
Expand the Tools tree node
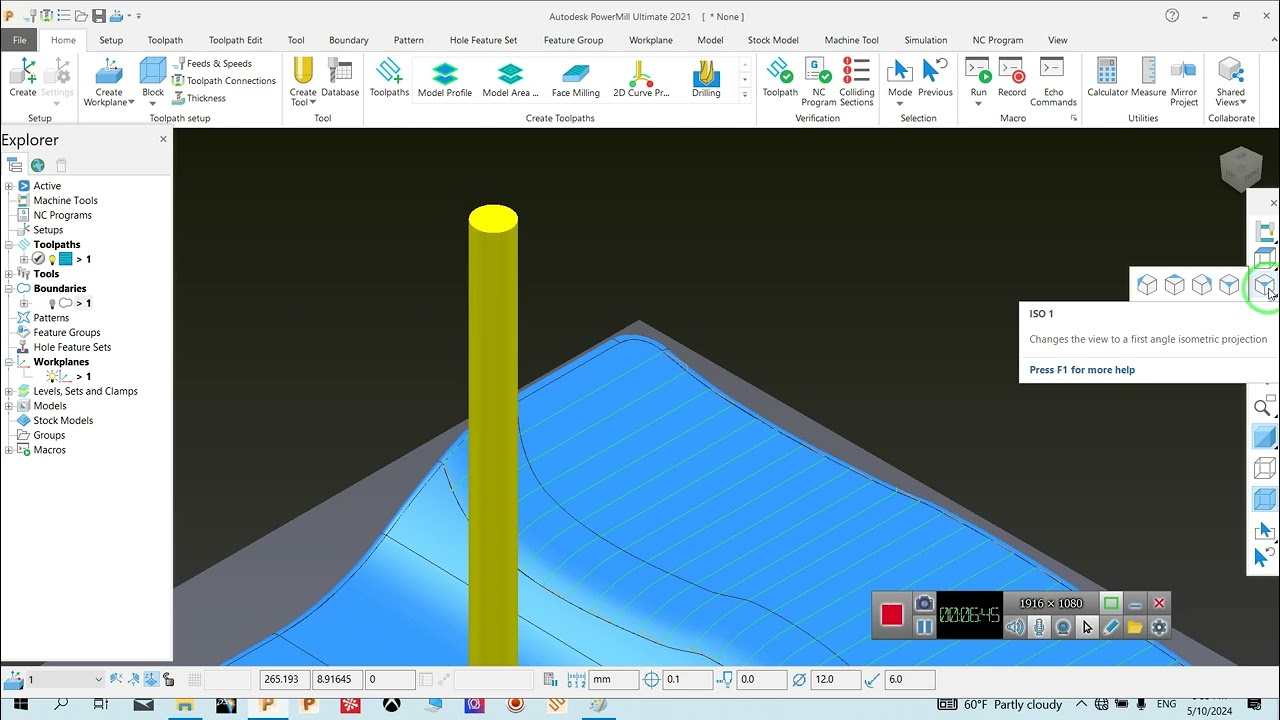(x=9, y=274)
